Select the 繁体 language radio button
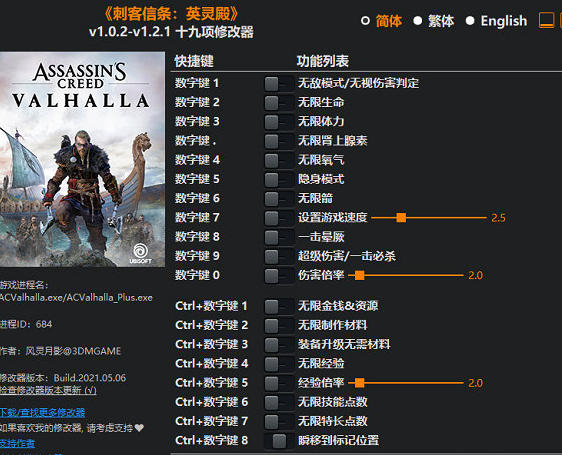Screen dimensions: 562x455 coord(418,21)
